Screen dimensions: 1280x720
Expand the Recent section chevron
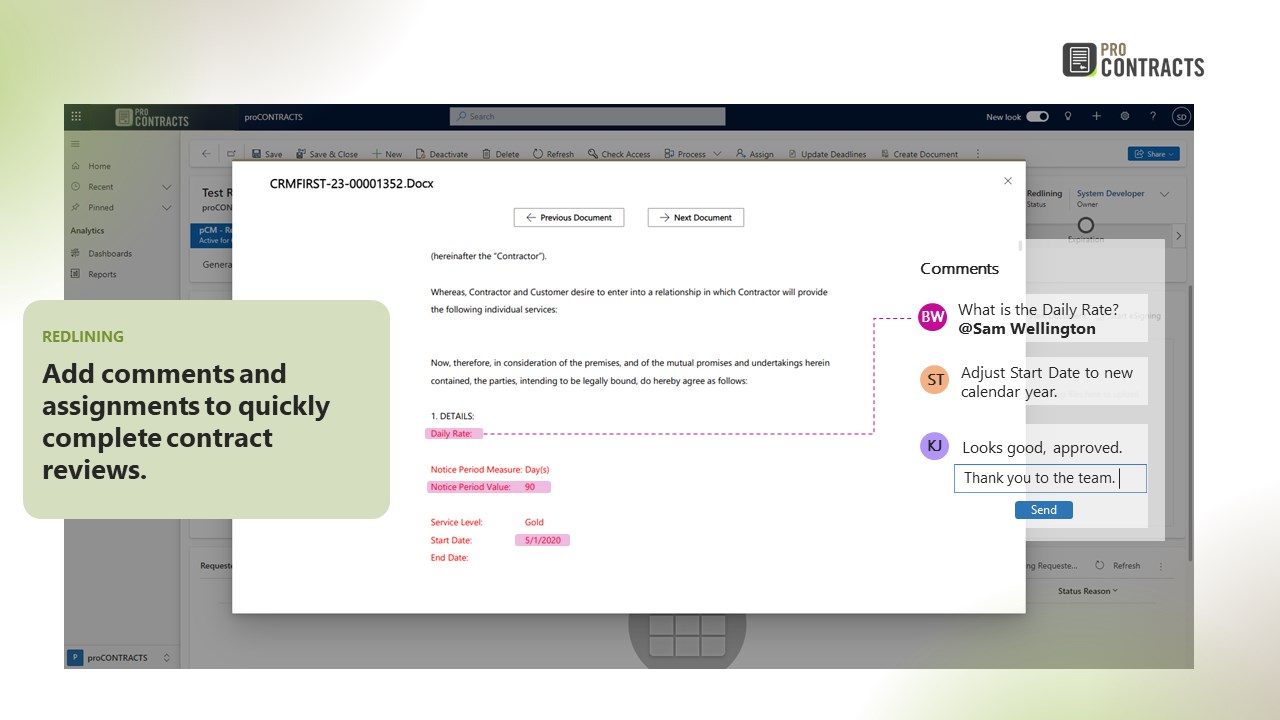166,187
